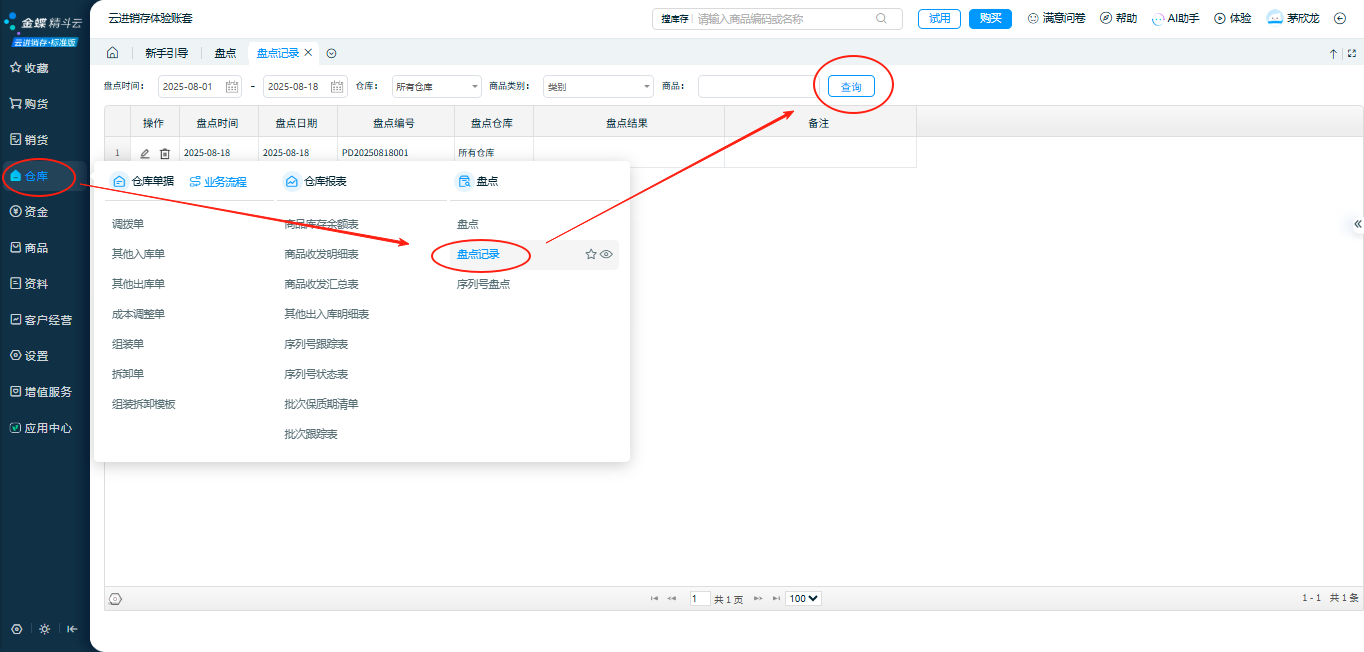The height and width of the screenshot is (652, 1364).
Task: Click the 查询 query button
Action: (851, 87)
